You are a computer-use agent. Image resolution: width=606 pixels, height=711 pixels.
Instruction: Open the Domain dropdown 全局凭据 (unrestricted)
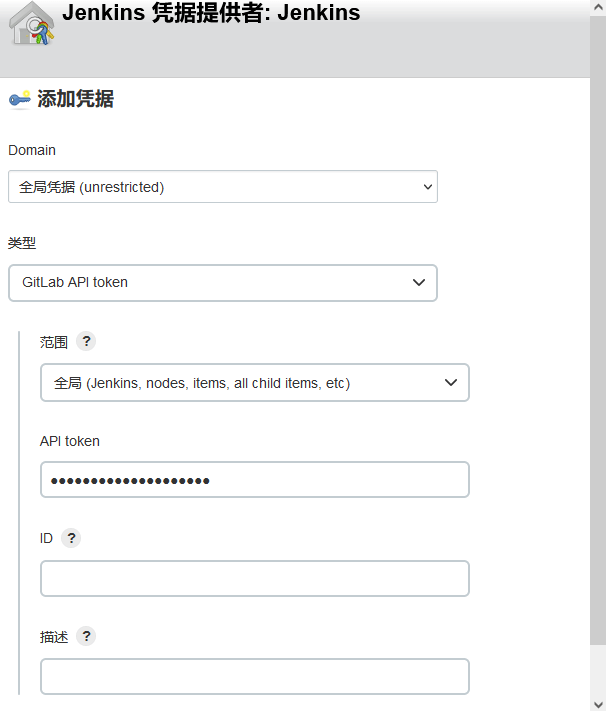(223, 186)
